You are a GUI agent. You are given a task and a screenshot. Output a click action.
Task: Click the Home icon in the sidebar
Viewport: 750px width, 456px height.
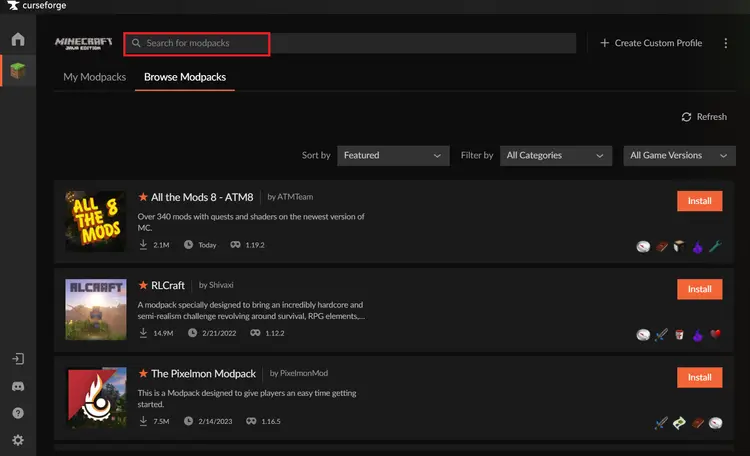click(x=18, y=40)
